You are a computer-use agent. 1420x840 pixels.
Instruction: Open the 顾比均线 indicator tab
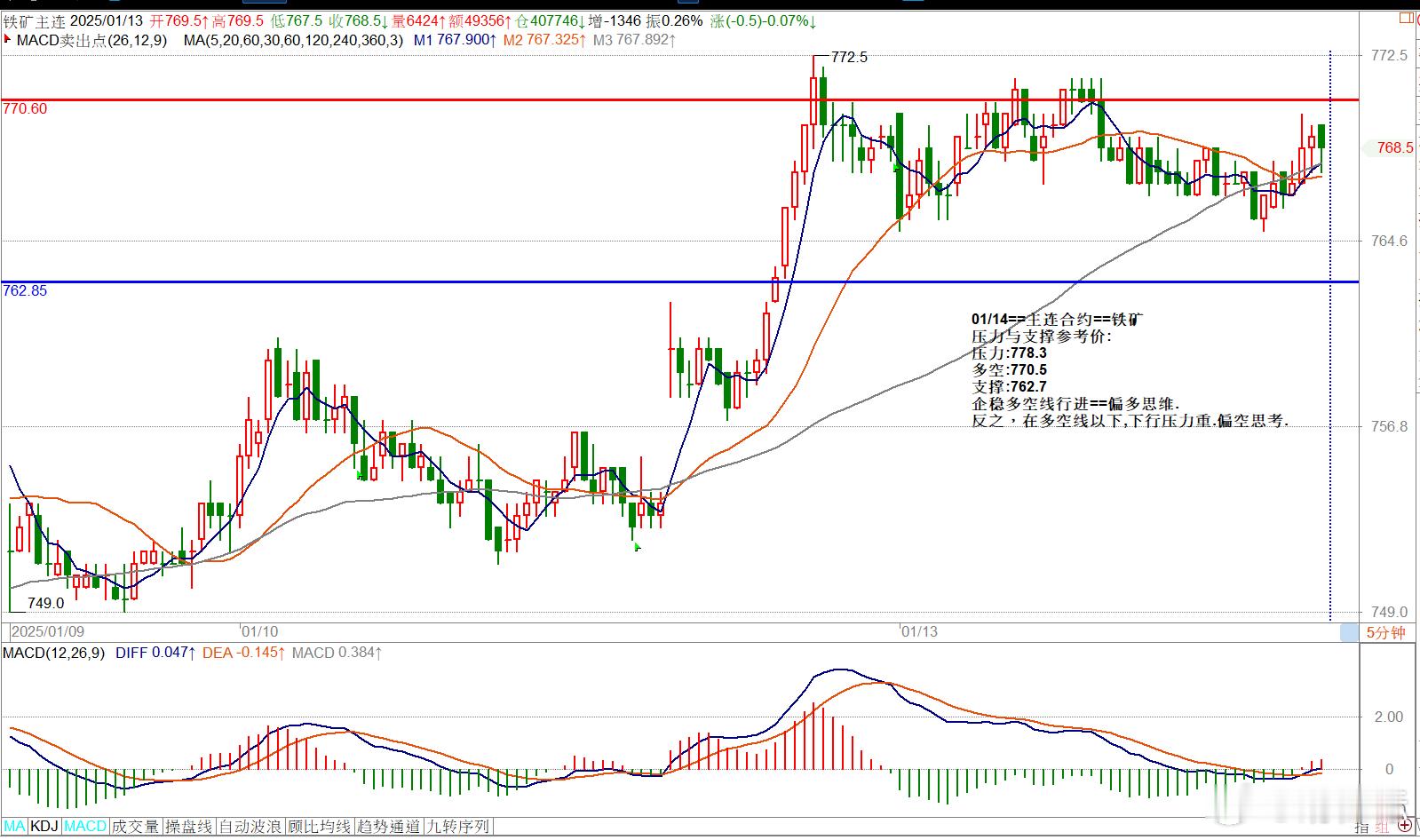319,827
